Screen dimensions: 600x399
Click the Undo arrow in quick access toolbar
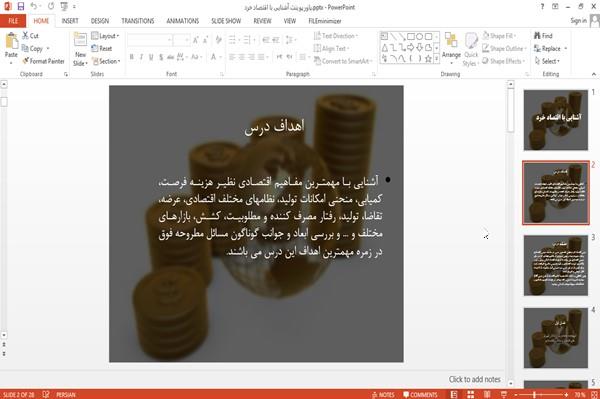(33, 7)
